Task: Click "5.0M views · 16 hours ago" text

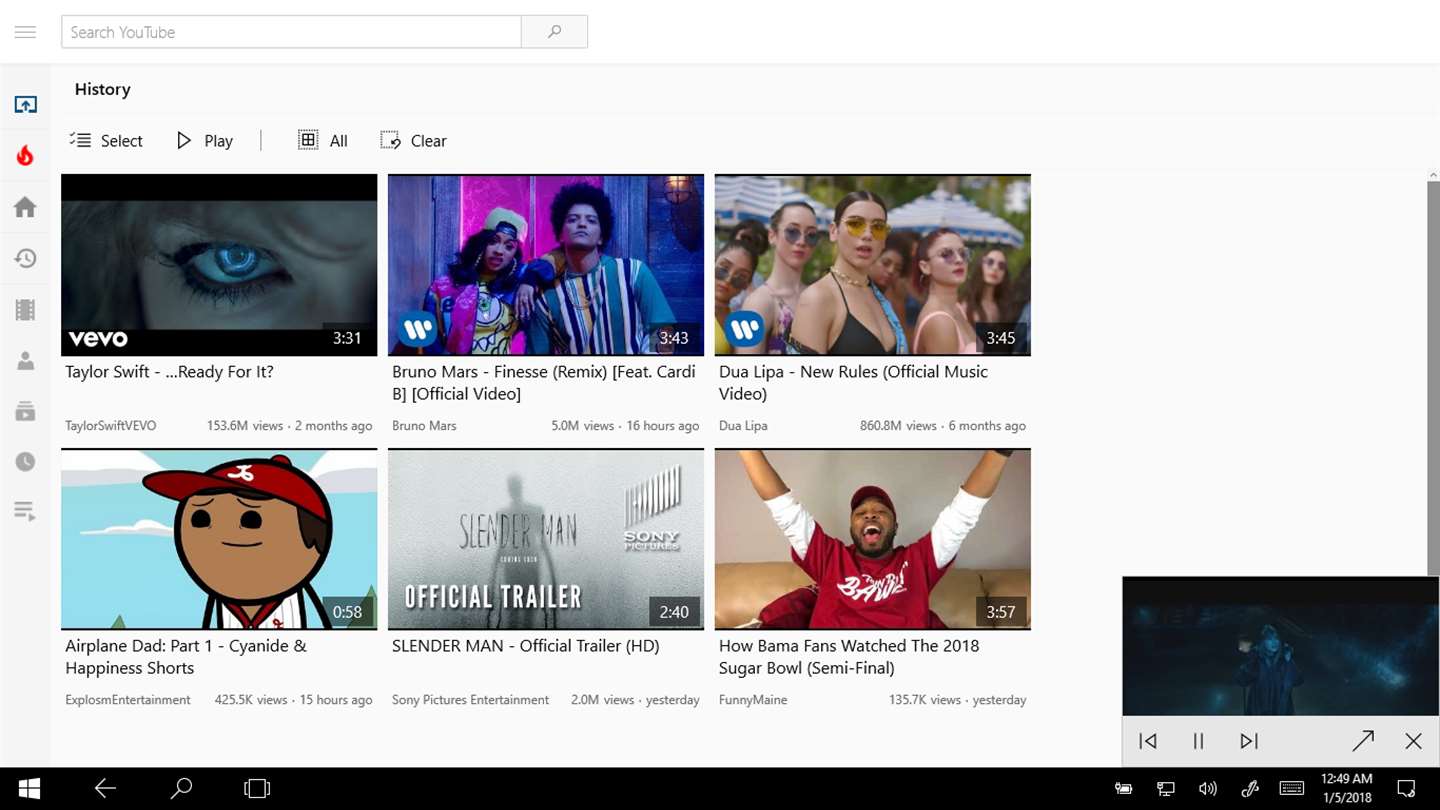Action: (625, 426)
